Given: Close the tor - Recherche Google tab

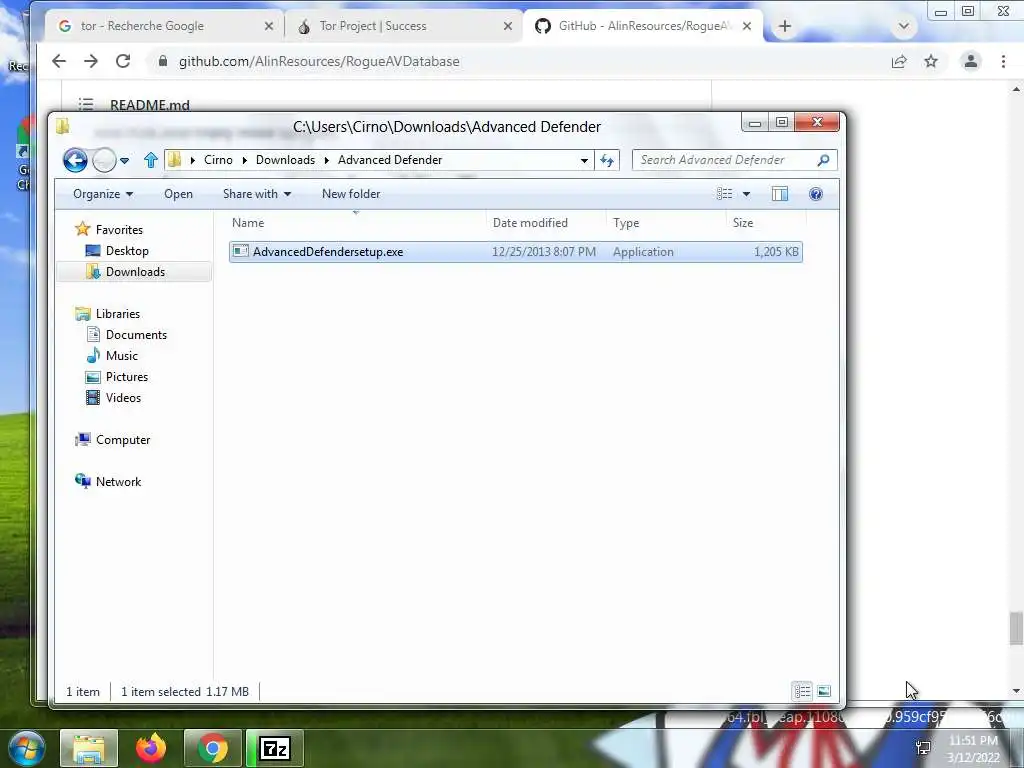Looking at the screenshot, I should [269, 26].
